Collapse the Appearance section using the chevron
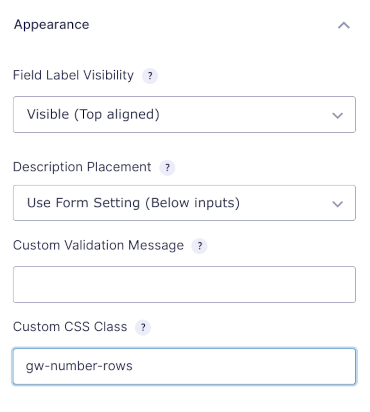 pyautogui.click(x=344, y=25)
